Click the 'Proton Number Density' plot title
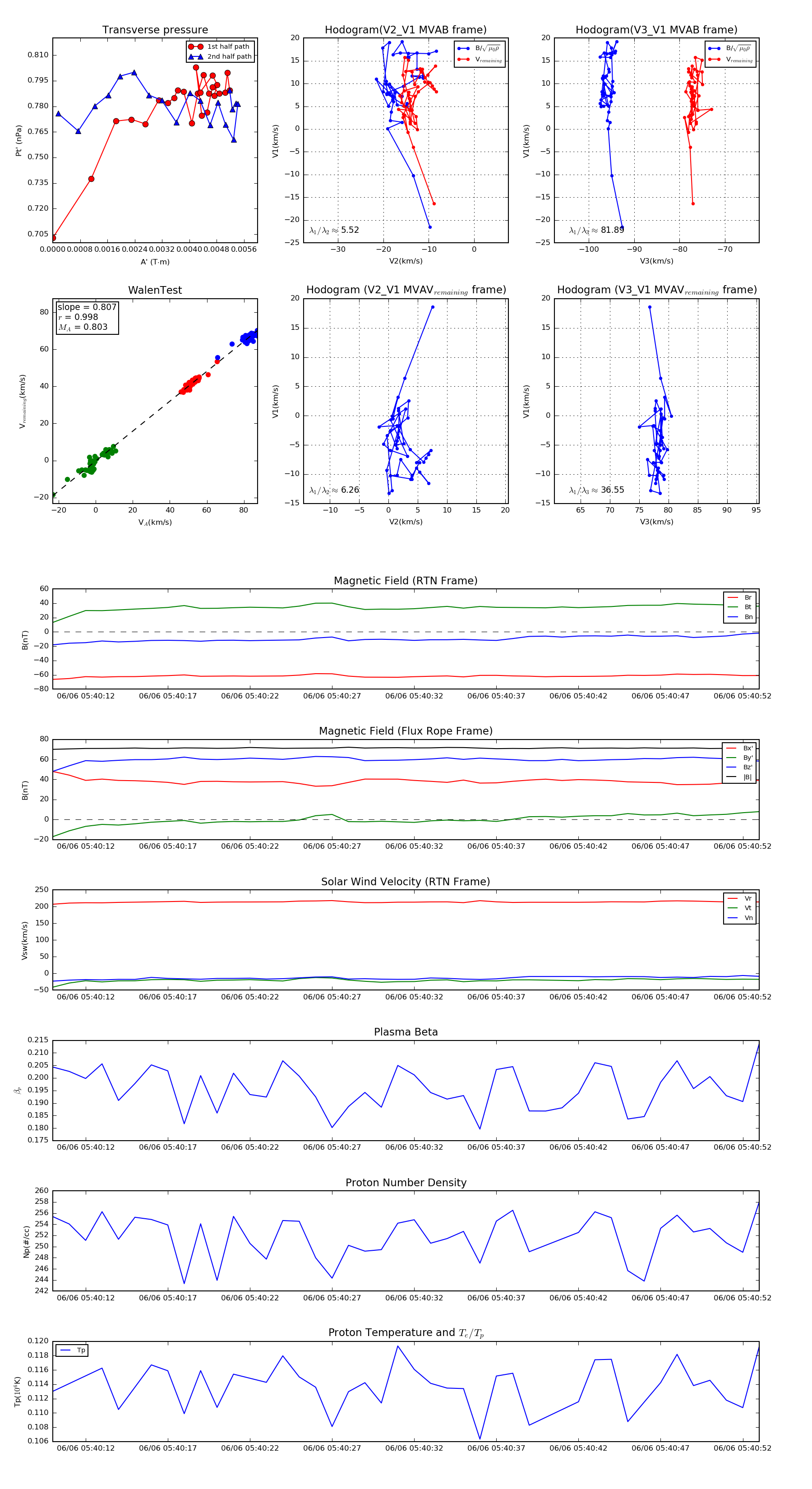This screenshot has height=1489, width=812. (406, 1182)
